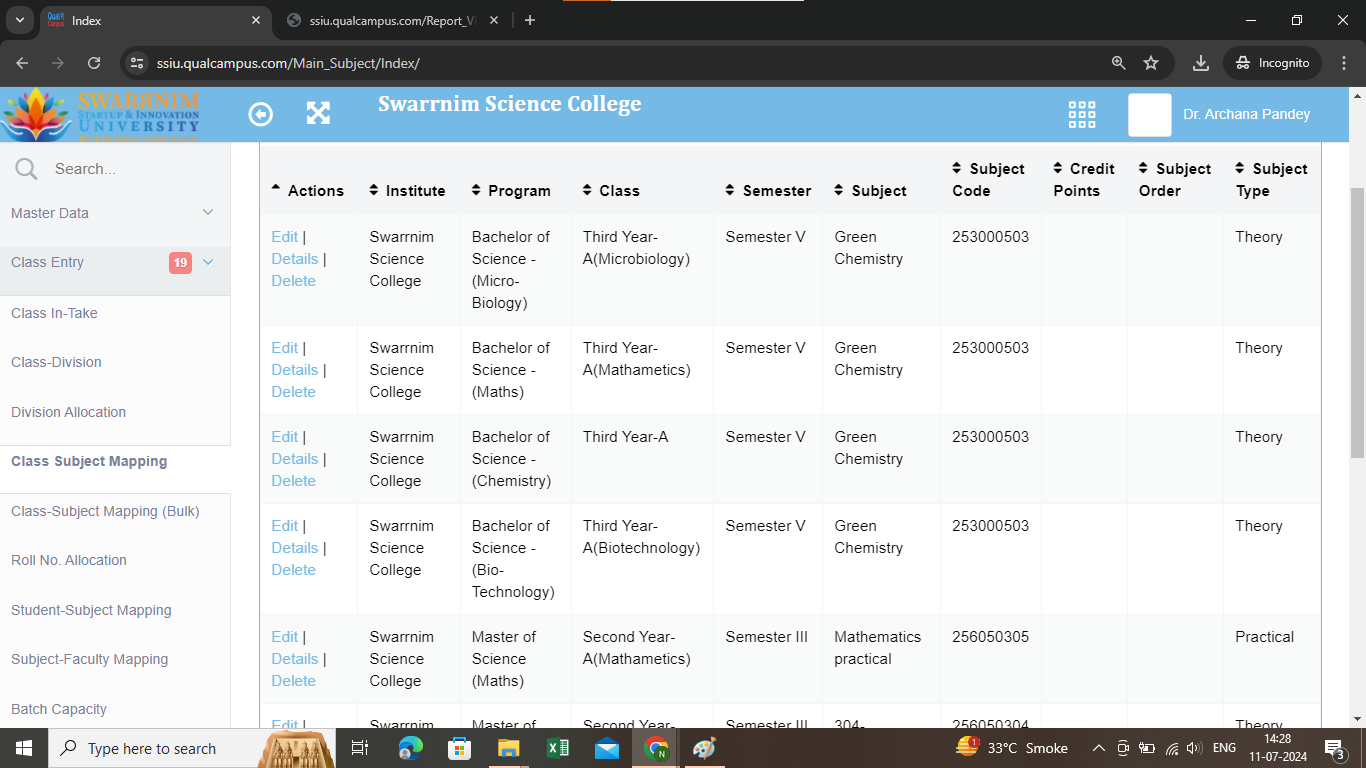Edit the Third Year-A(Microbiology) row
The image size is (1366, 768).
[284, 237]
